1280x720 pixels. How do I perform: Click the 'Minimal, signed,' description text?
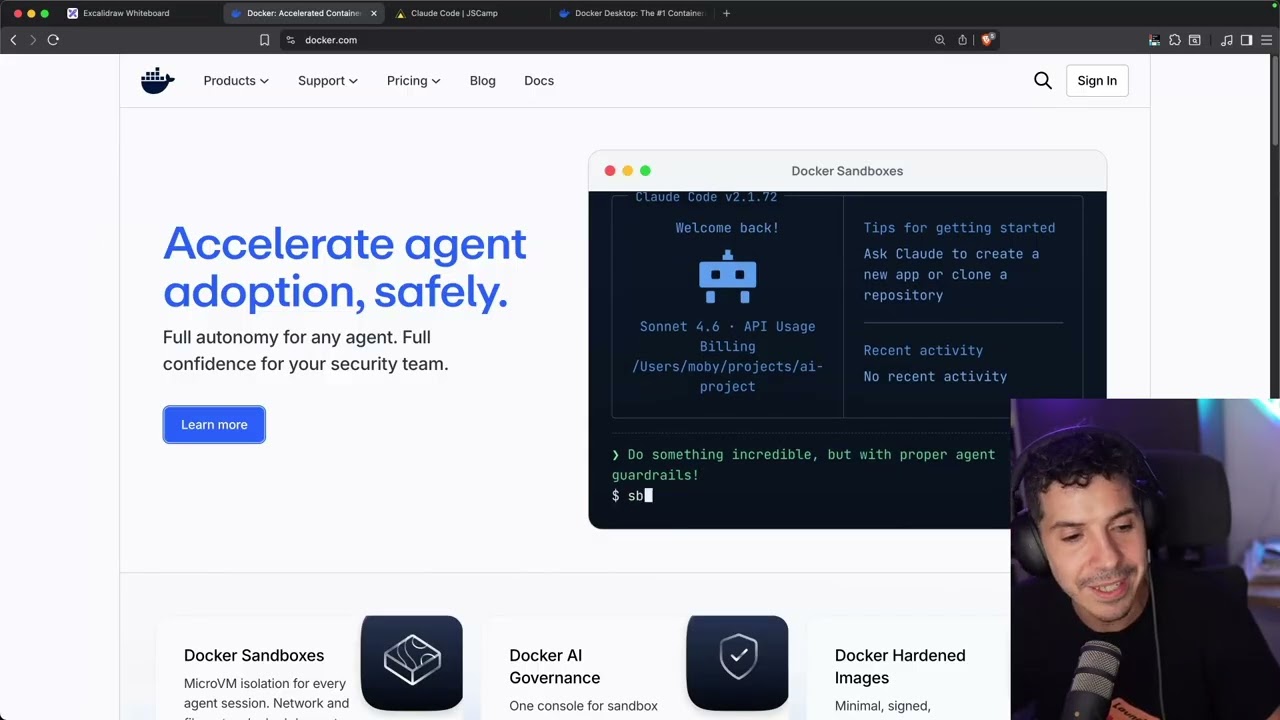pyautogui.click(x=883, y=706)
